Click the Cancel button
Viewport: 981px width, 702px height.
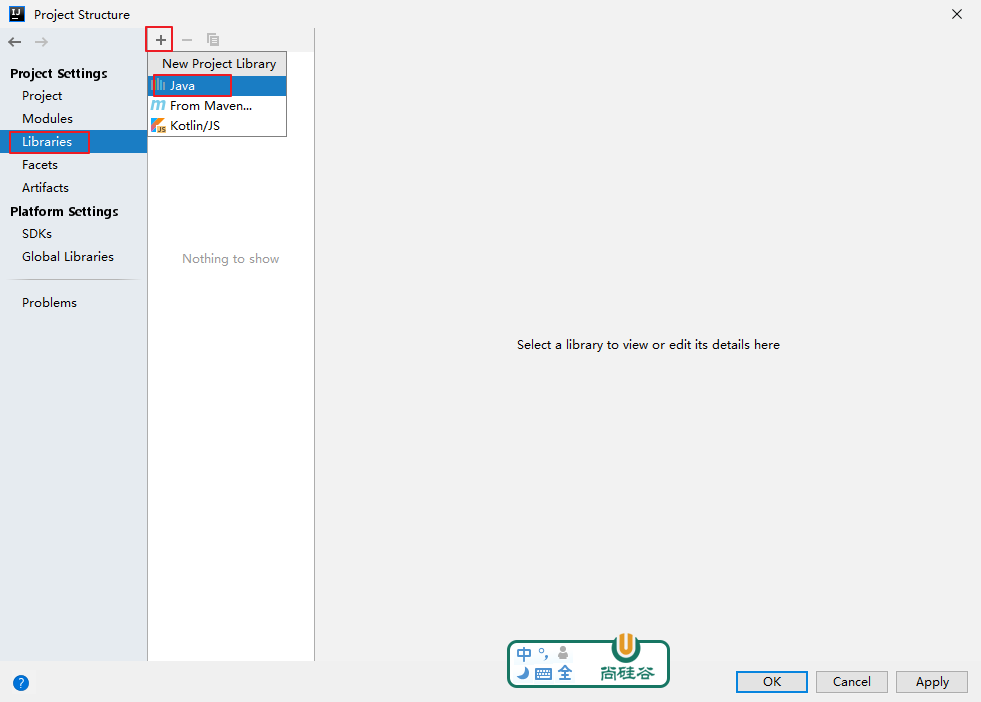coord(851,682)
